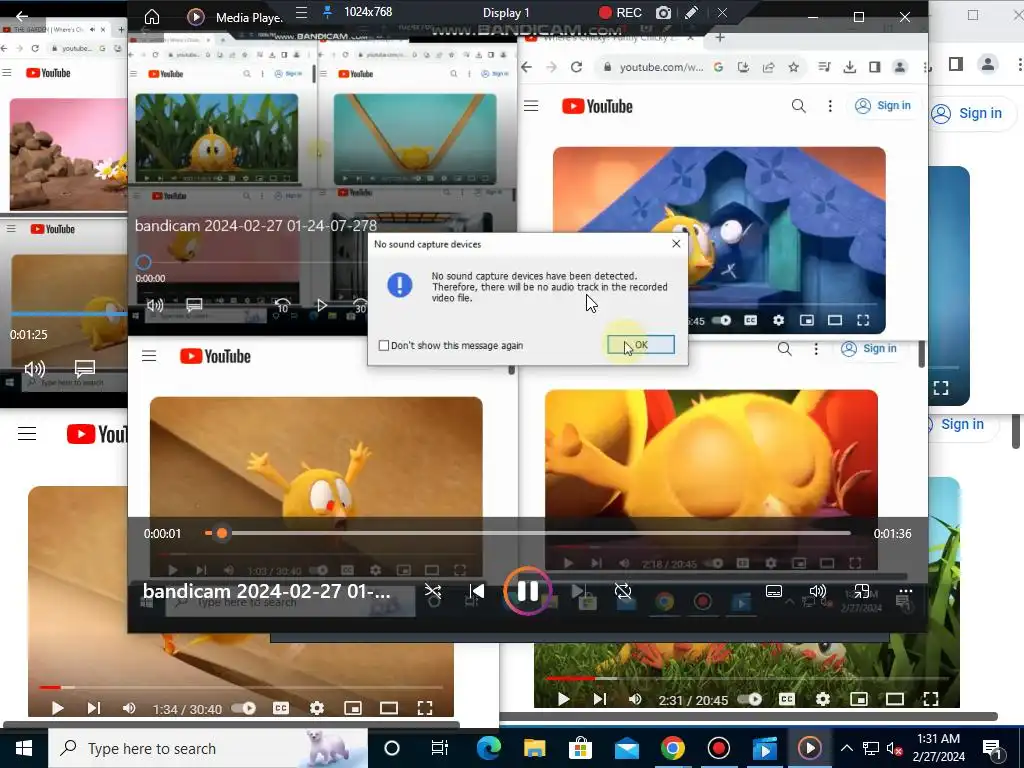
Task: Enable miniplayer on 1:34 / 30:40 player
Action: point(353,708)
